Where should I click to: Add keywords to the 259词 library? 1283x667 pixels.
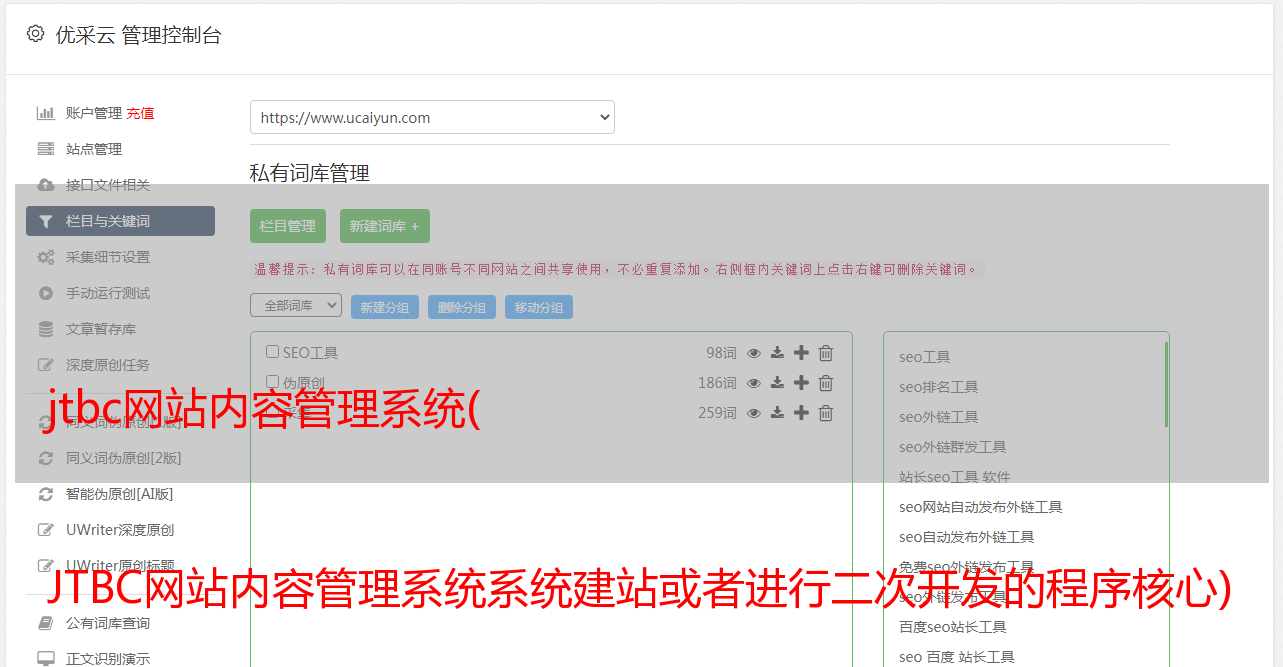[x=801, y=413]
